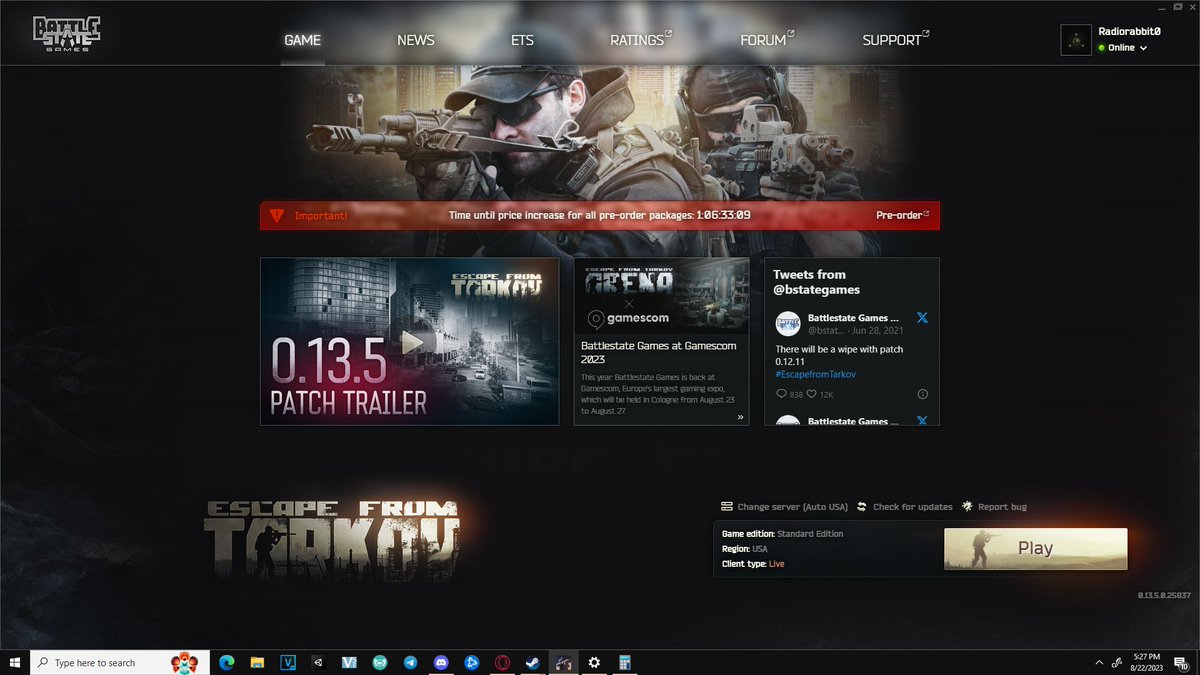The width and height of the screenshot is (1200, 675).
Task: Click the Change server icon
Action: click(727, 507)
